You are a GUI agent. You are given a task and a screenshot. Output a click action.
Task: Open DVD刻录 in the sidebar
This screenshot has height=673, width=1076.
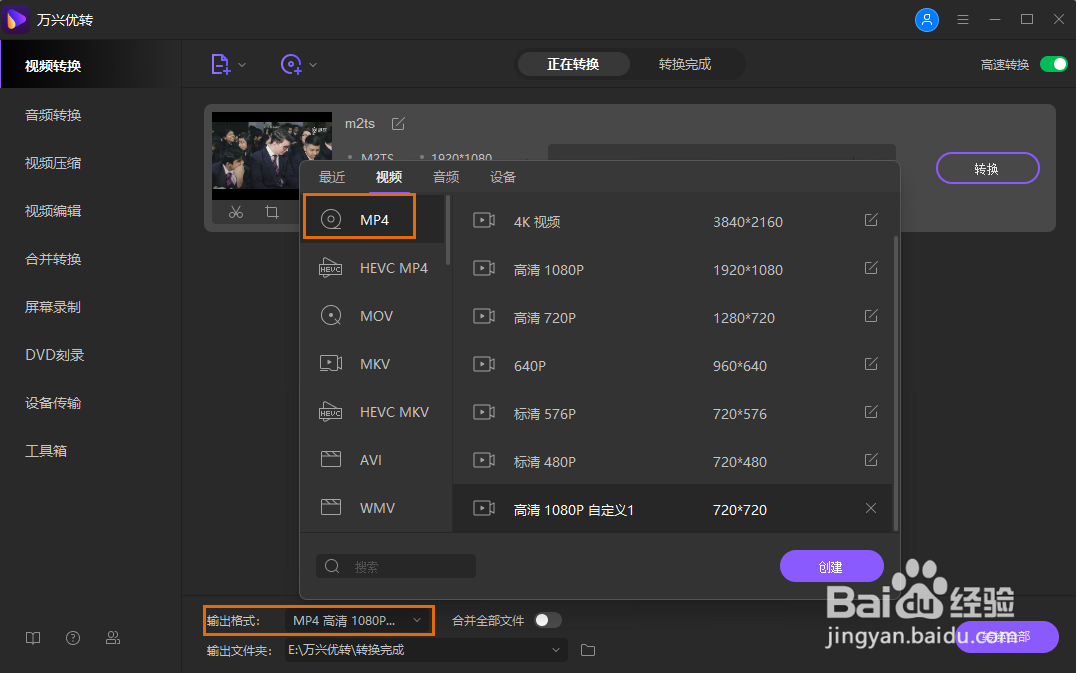coord(55,355)
